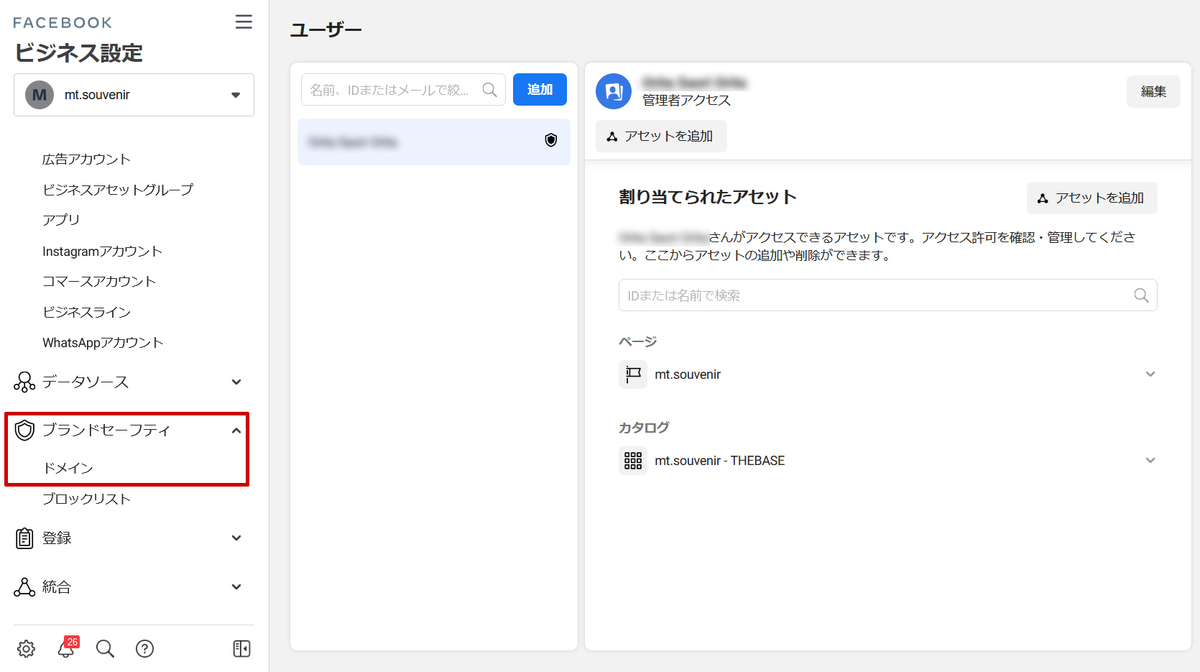Open 広告アカウント in sidebar
The height and width of the screenshot is (672, 1200).
click(87, 159)
